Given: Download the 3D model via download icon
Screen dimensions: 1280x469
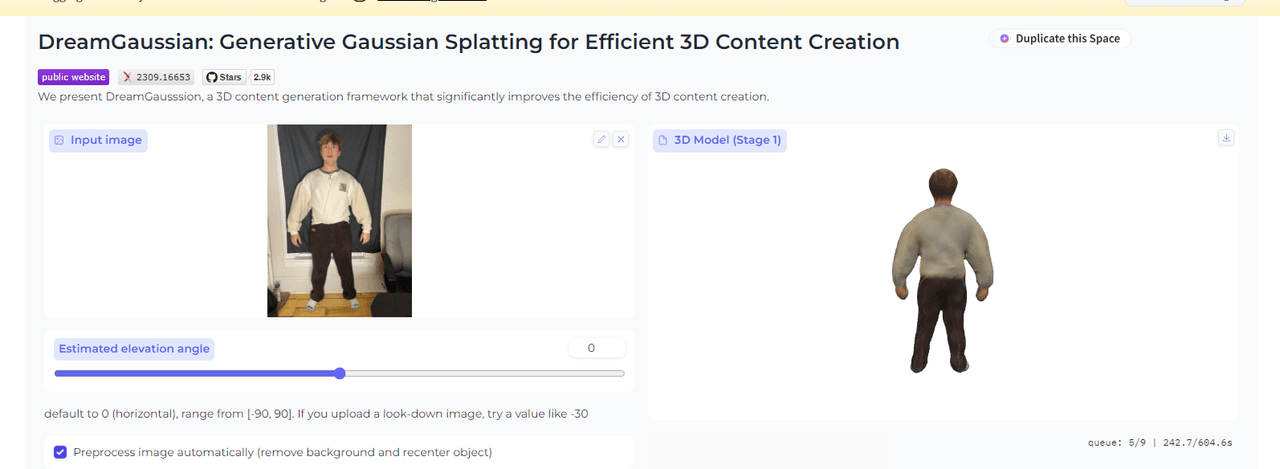Looking at the screenshot, I should click(1226, 138).
